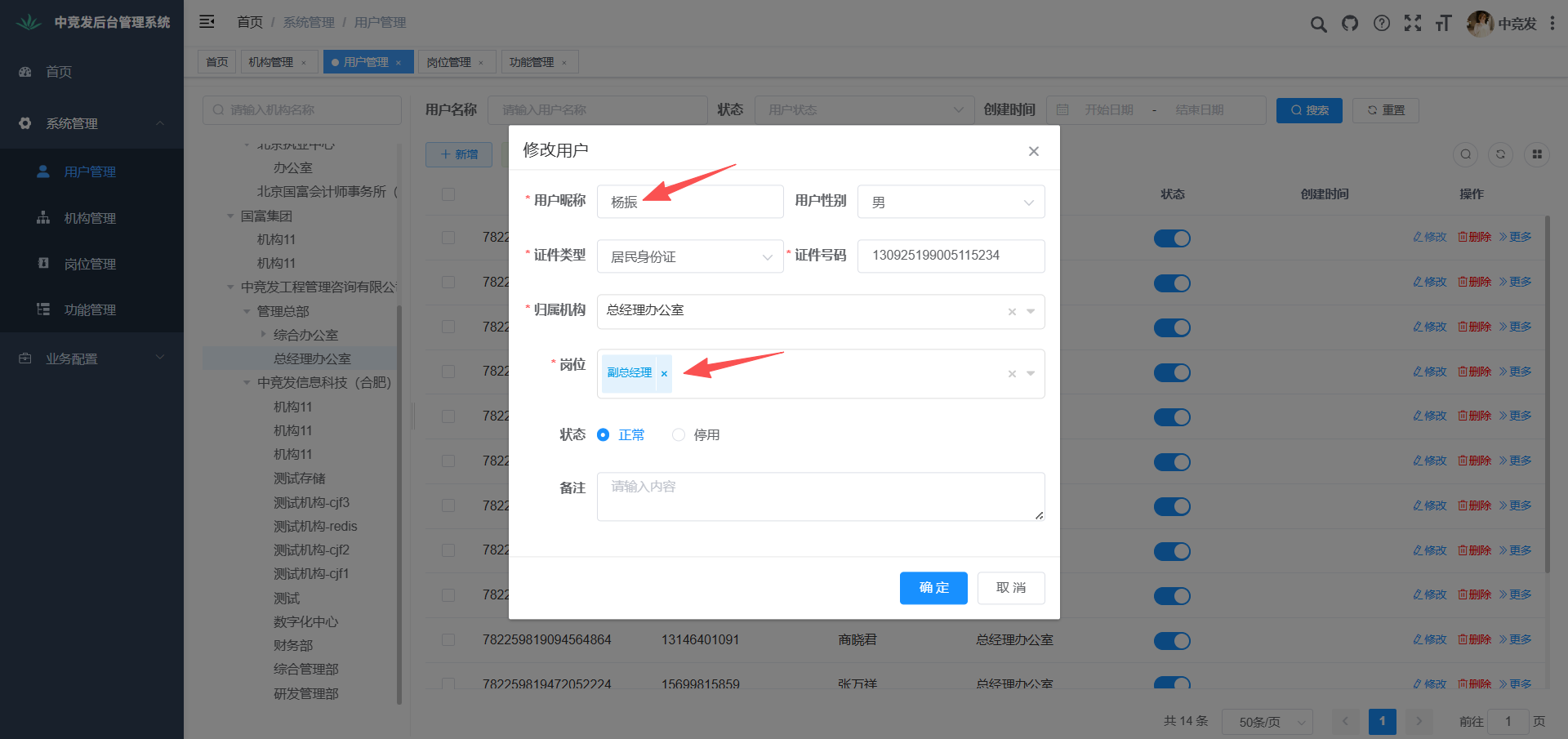Viewport: 1568px width, 739px height.
Task: Expand the 归属机构 tree dropdown arrow
Action: [1031, 311]
